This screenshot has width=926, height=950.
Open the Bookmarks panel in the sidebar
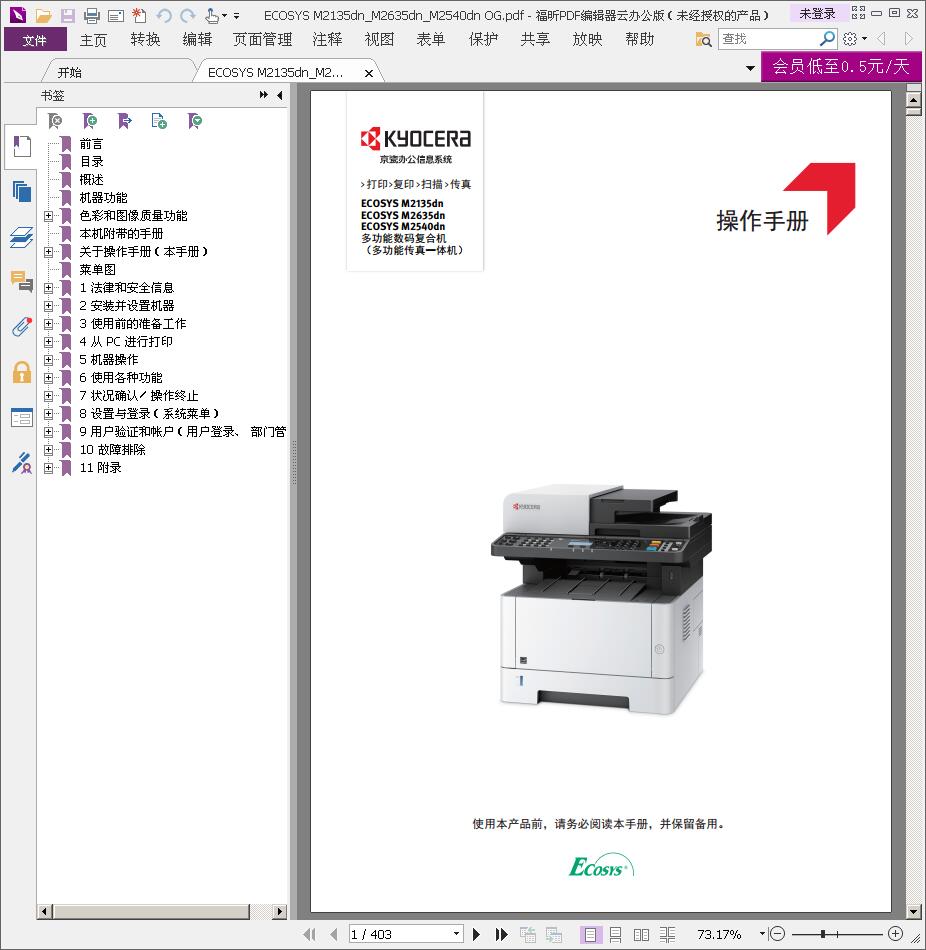tap(22, 147)
